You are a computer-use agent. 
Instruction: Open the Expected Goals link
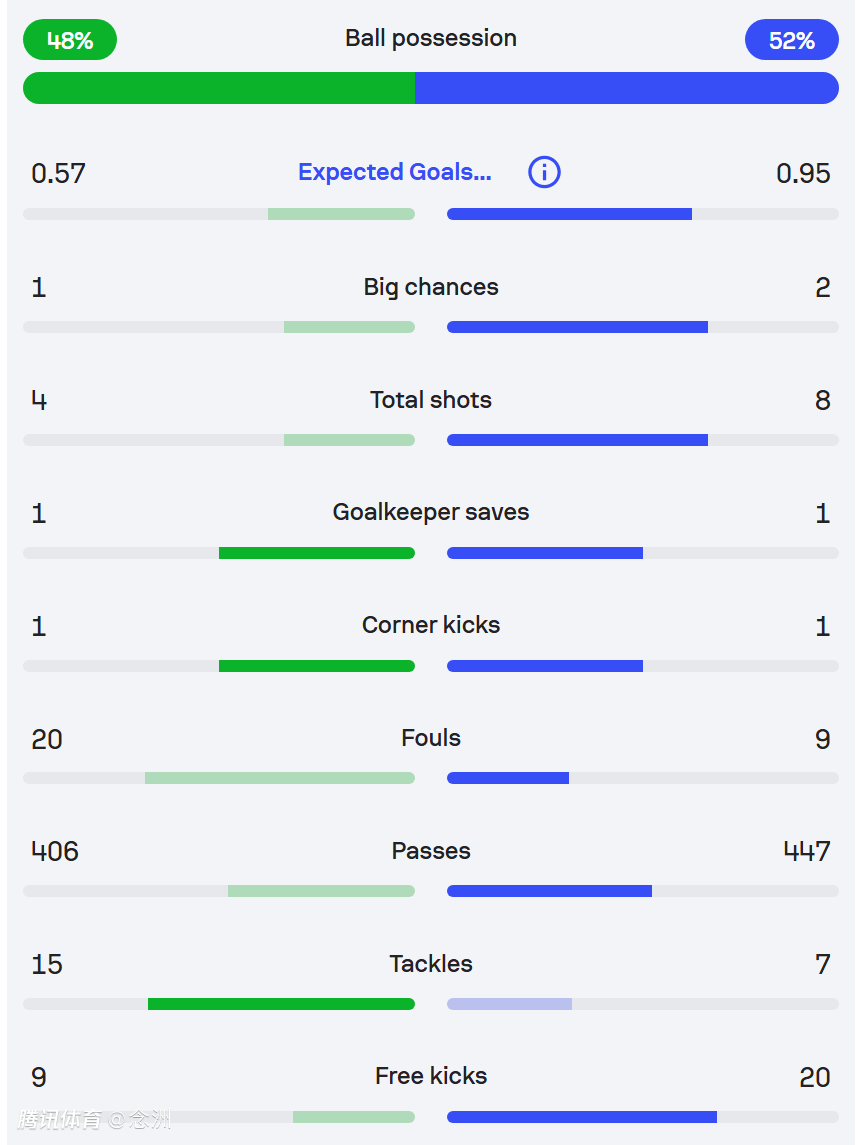[395, 172]
